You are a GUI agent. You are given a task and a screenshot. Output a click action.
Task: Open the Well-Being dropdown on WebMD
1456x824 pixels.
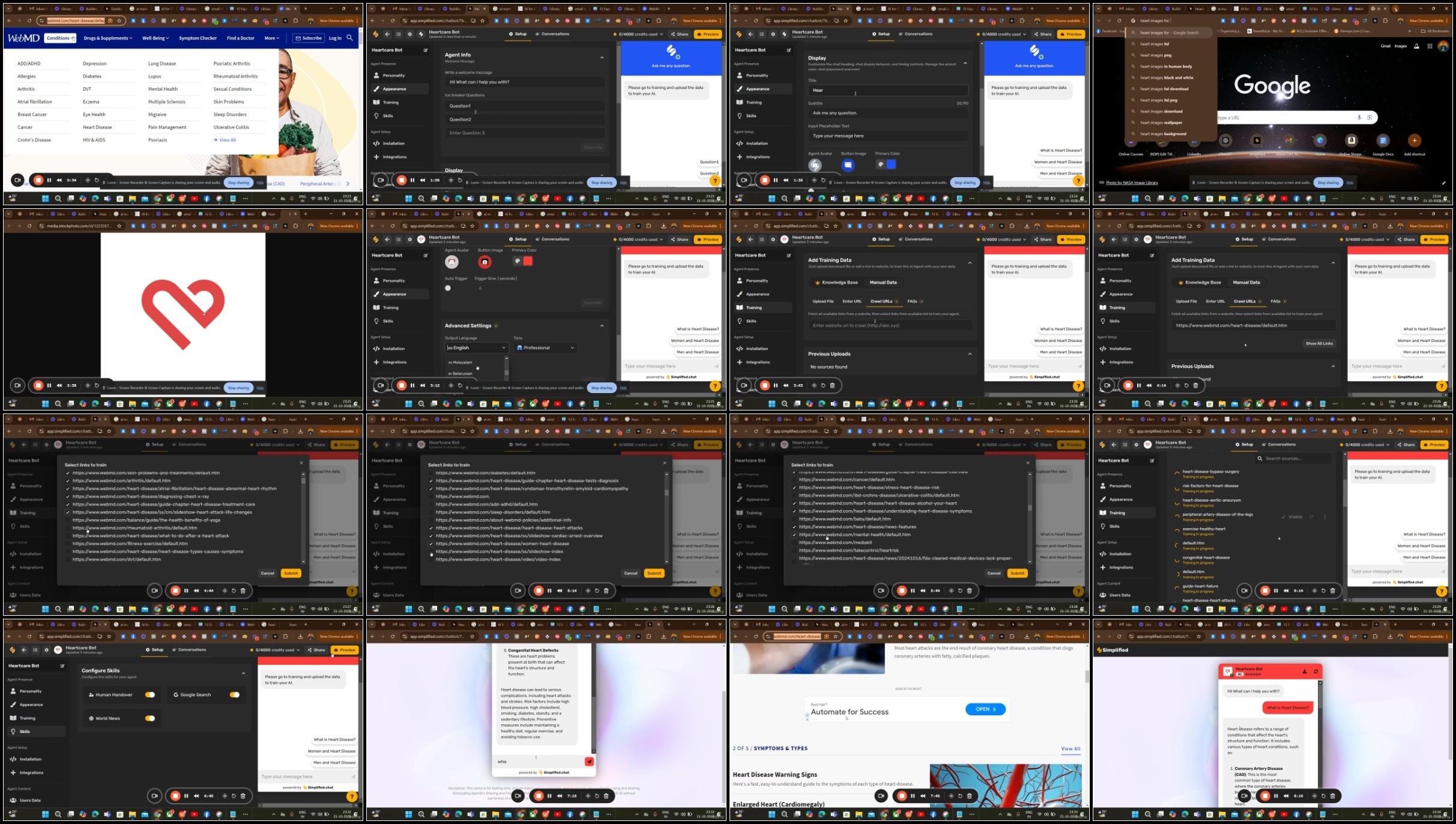[156, 38]
